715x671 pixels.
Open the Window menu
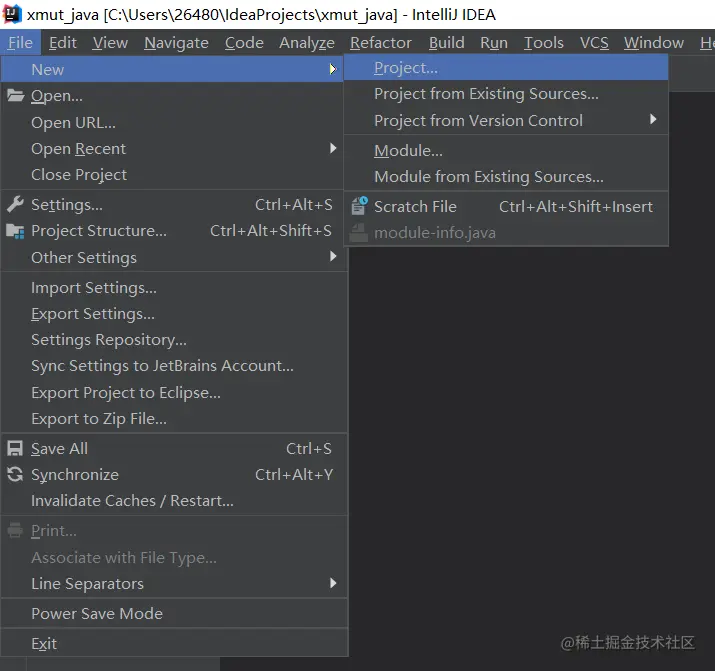coord(654,42)
